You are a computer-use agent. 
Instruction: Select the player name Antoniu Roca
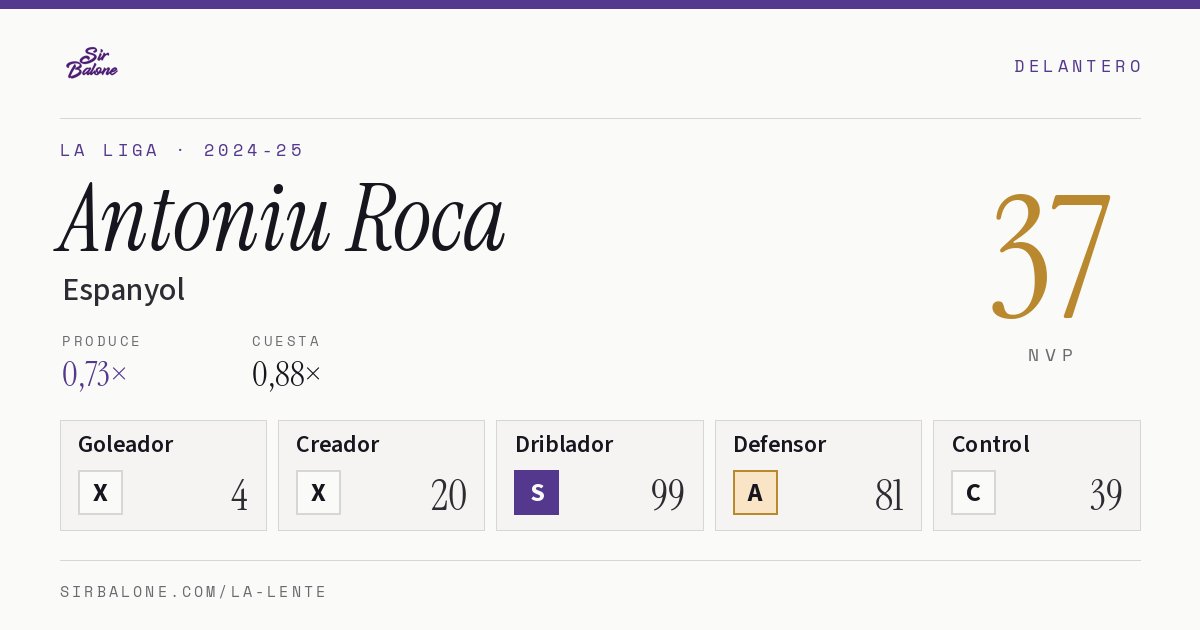point(282,218)
